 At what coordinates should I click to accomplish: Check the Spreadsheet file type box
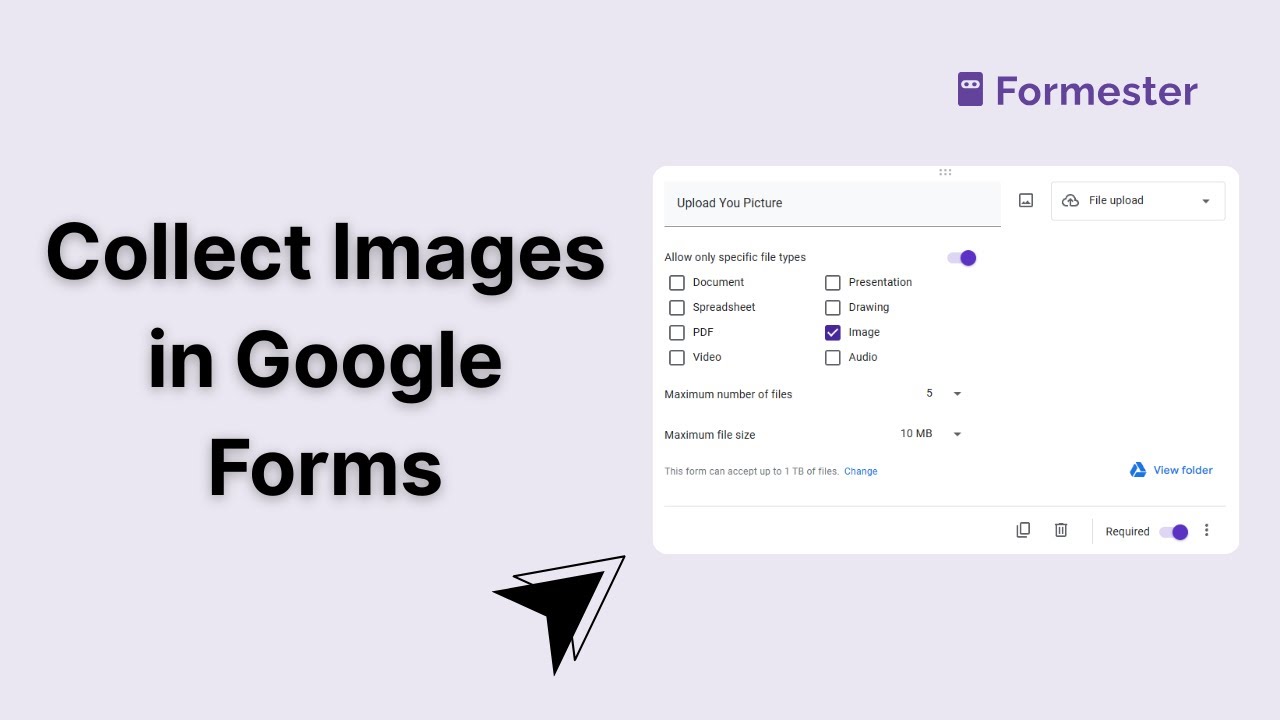point(677,308)
